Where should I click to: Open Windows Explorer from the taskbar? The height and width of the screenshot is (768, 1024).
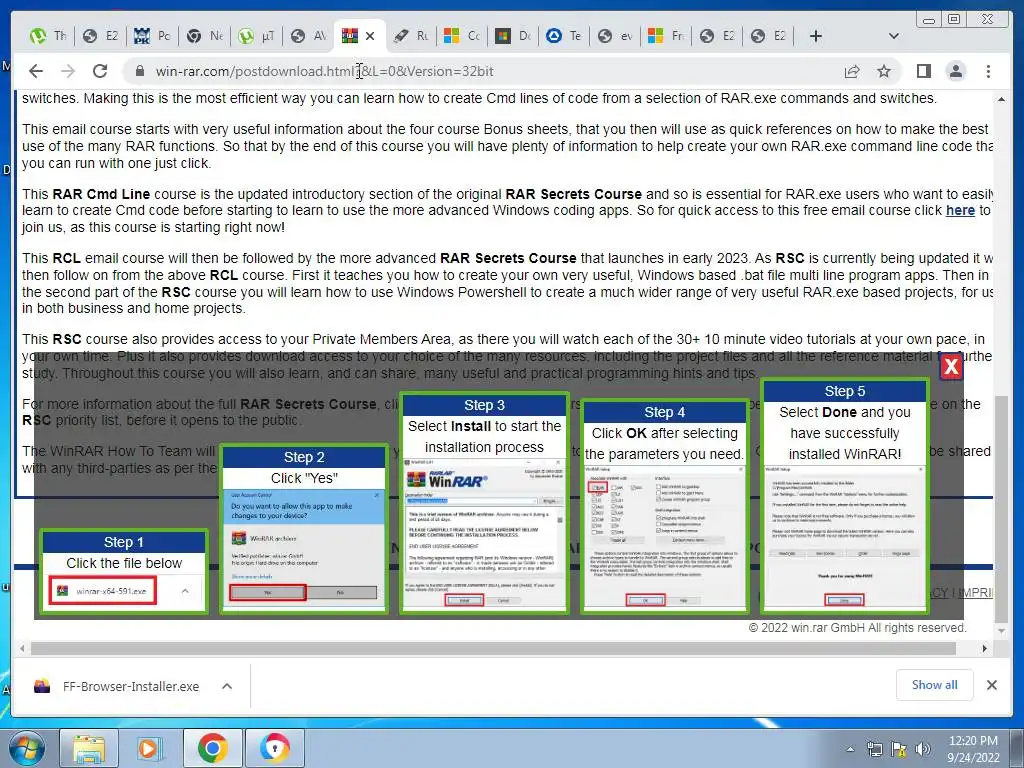coord(89,748)
